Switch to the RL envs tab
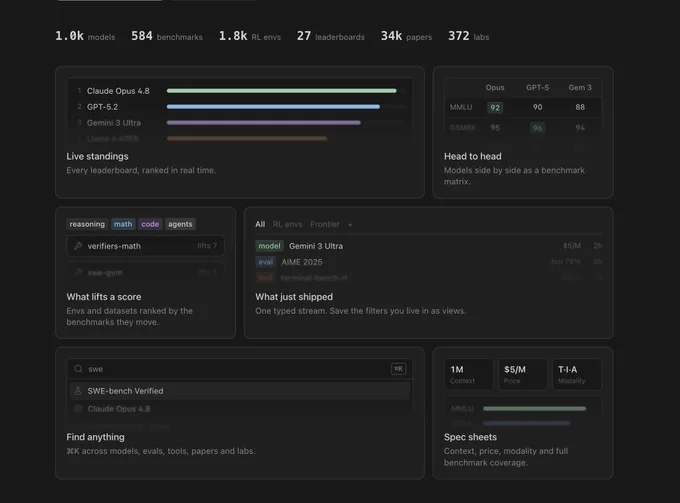680x503 pixels. 287,224
